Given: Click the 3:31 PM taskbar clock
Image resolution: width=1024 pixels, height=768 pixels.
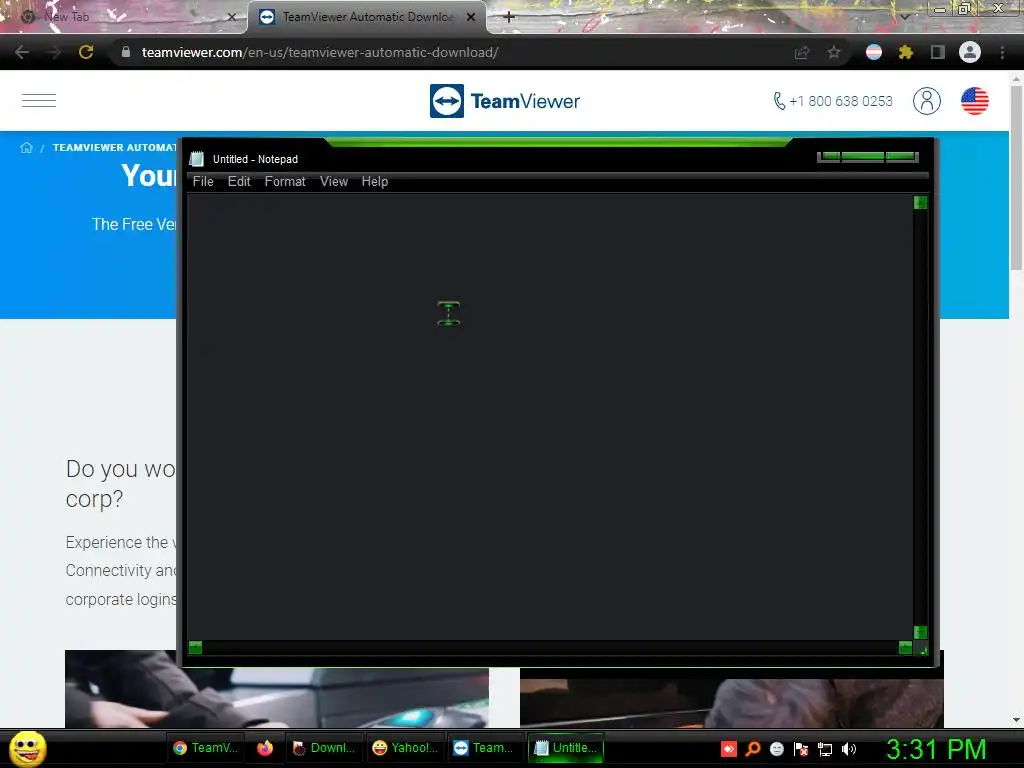Looking at the screenshot, I should coord(936,749).
